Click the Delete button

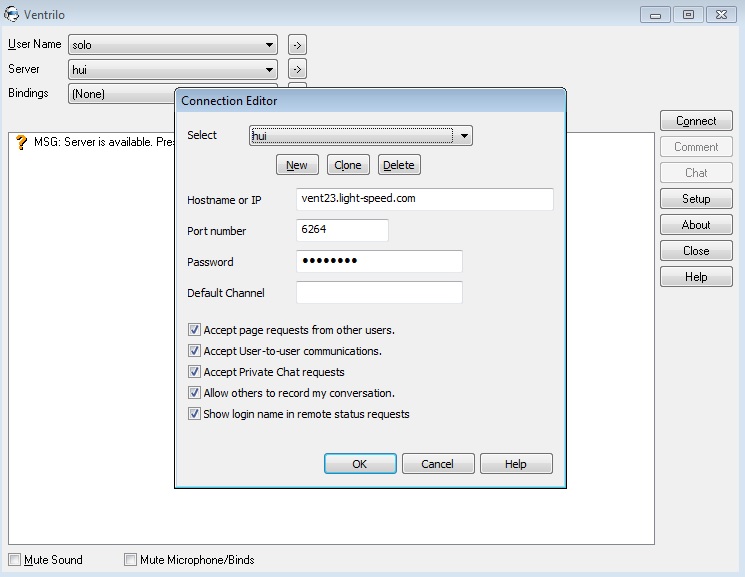point(399,165)
